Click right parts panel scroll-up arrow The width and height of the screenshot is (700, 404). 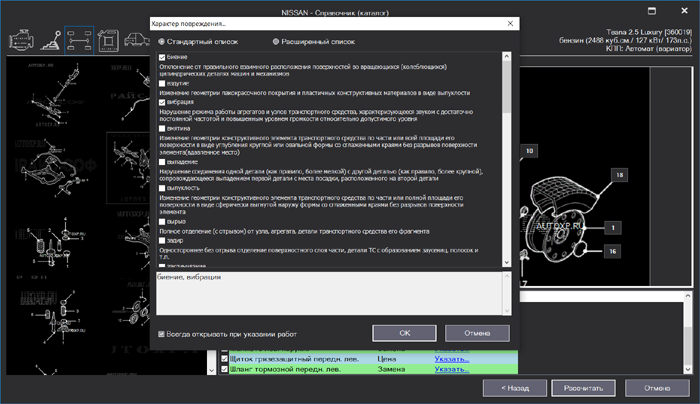click(x=688, y=296)
